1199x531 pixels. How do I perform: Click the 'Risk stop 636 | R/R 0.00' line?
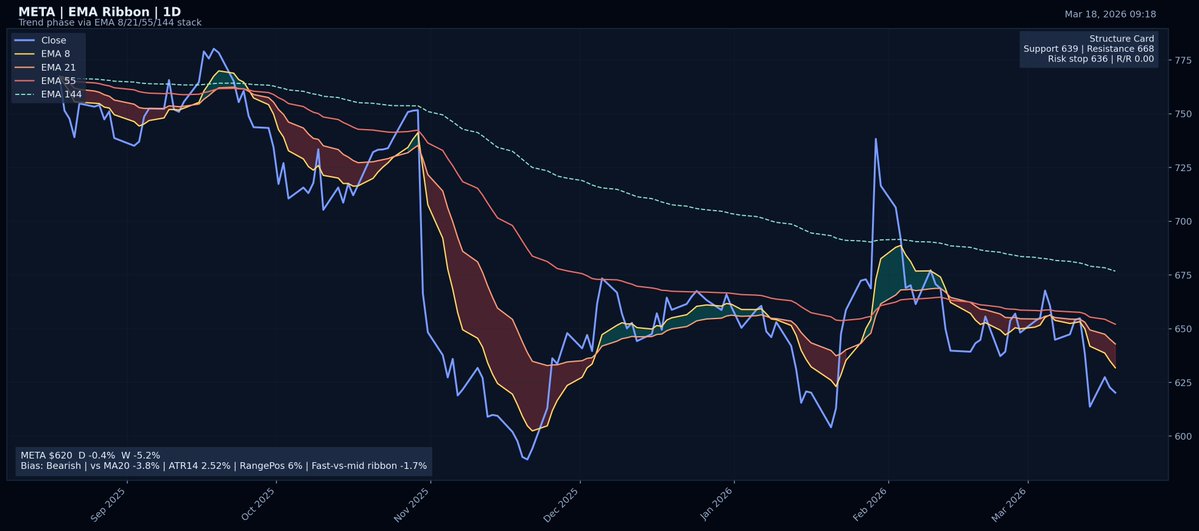tap(1101, 59)
